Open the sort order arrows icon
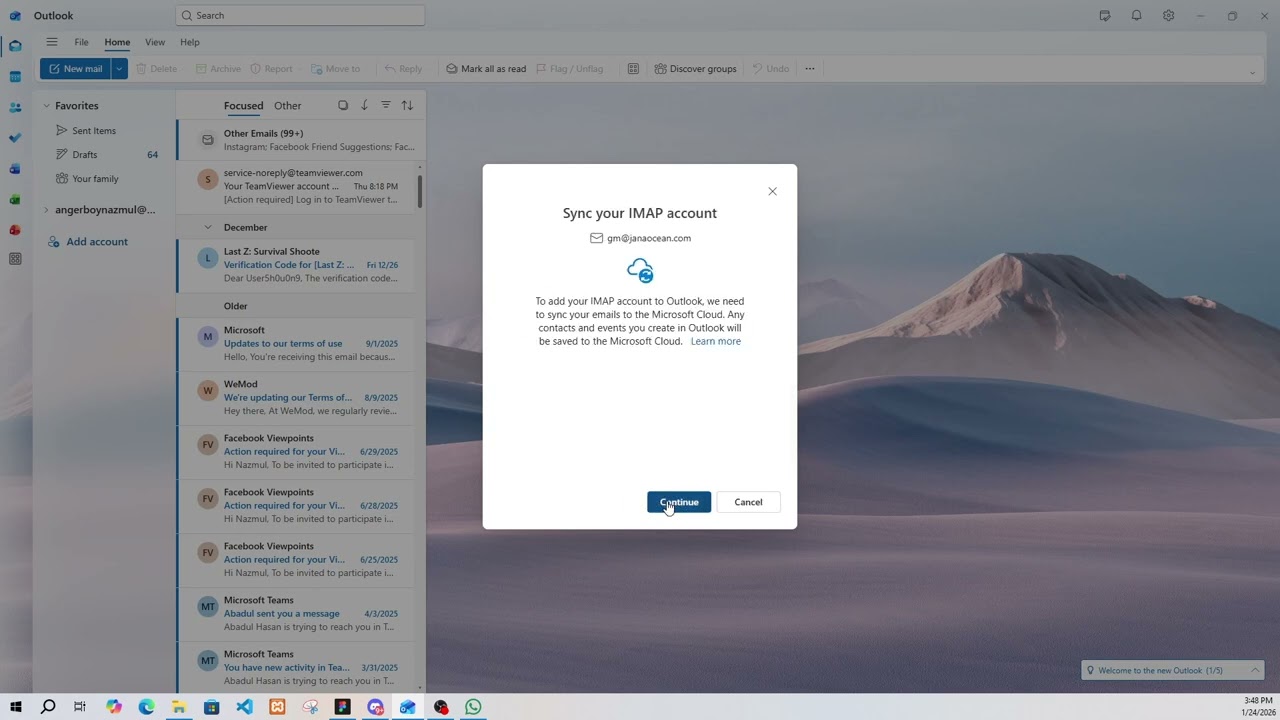 click(407, 105)
